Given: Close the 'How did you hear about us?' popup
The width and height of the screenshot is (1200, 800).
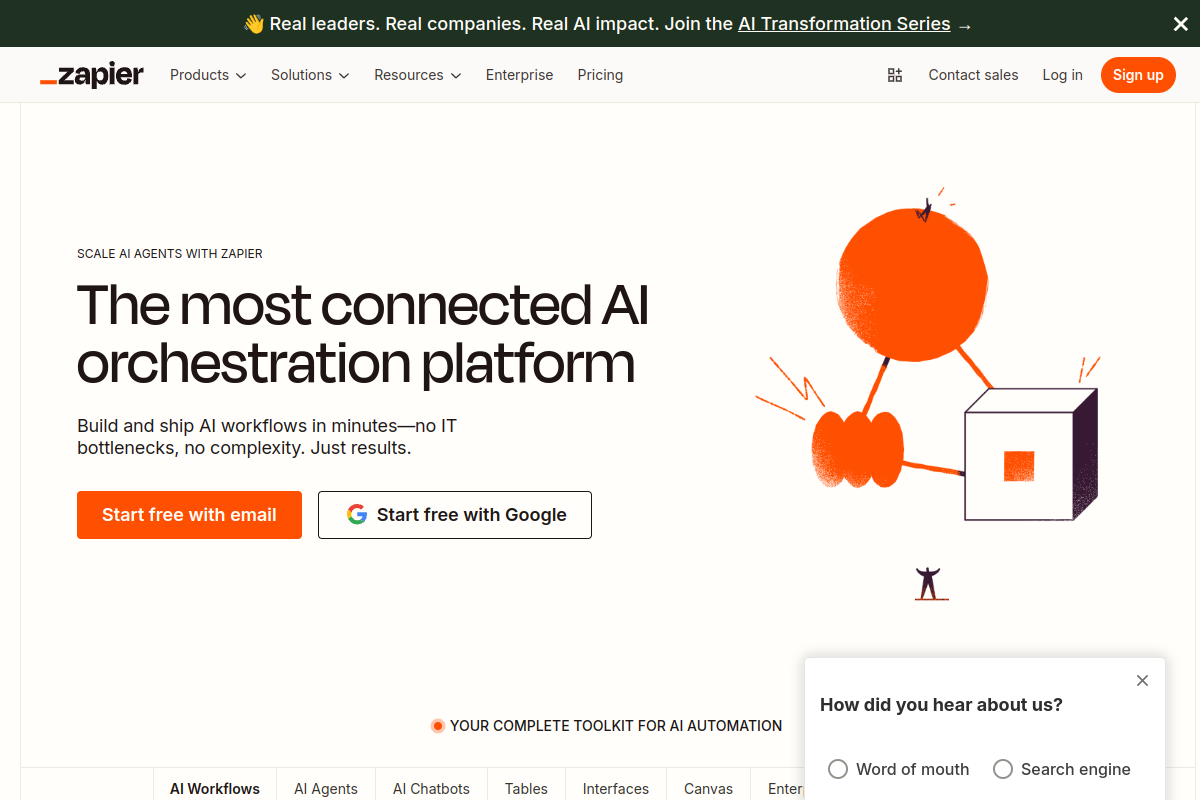Looking at the screenshot, I should (1142, 680).
